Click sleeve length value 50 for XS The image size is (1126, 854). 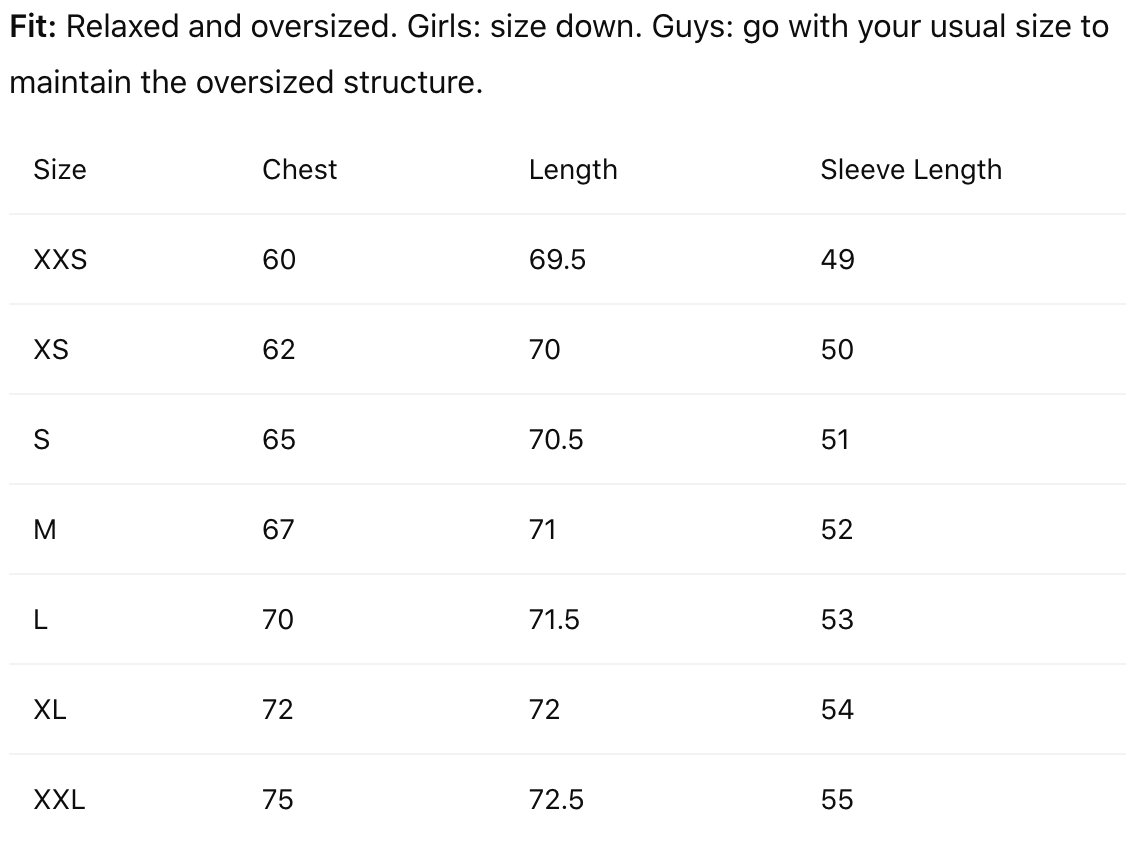(837, 350)
